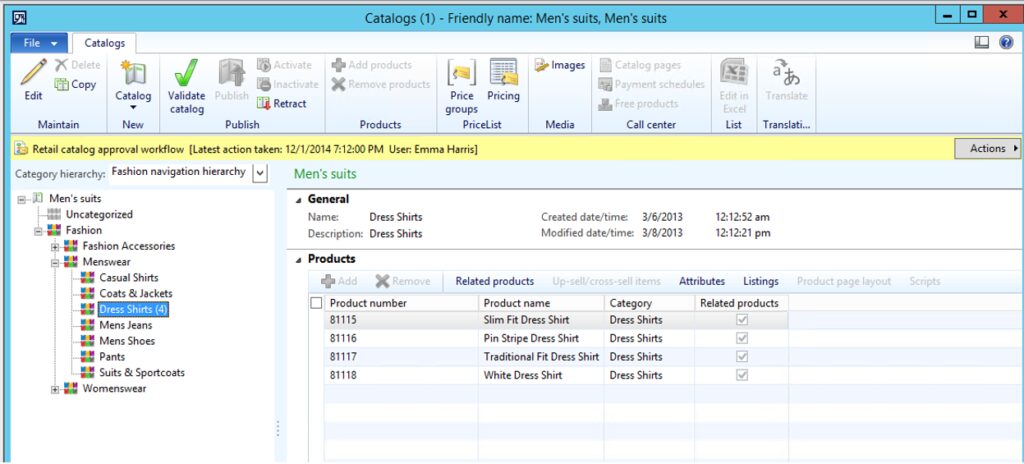Click the Retract icon in Publish group
Viewport: 1024px width, 464px height.
[264, 103]
